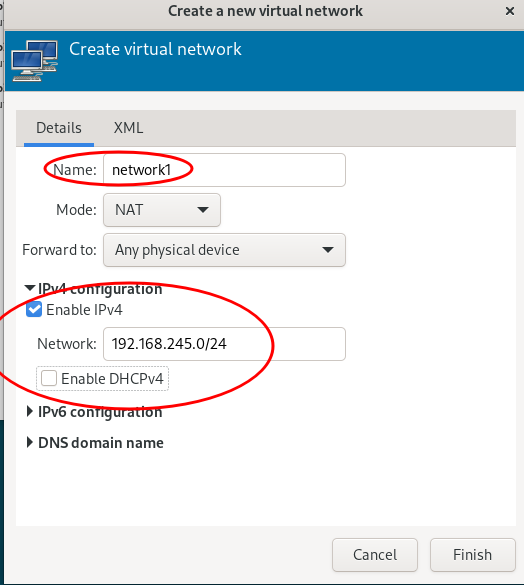Close the Create a new virtual network dialog

tap(510, 11)
